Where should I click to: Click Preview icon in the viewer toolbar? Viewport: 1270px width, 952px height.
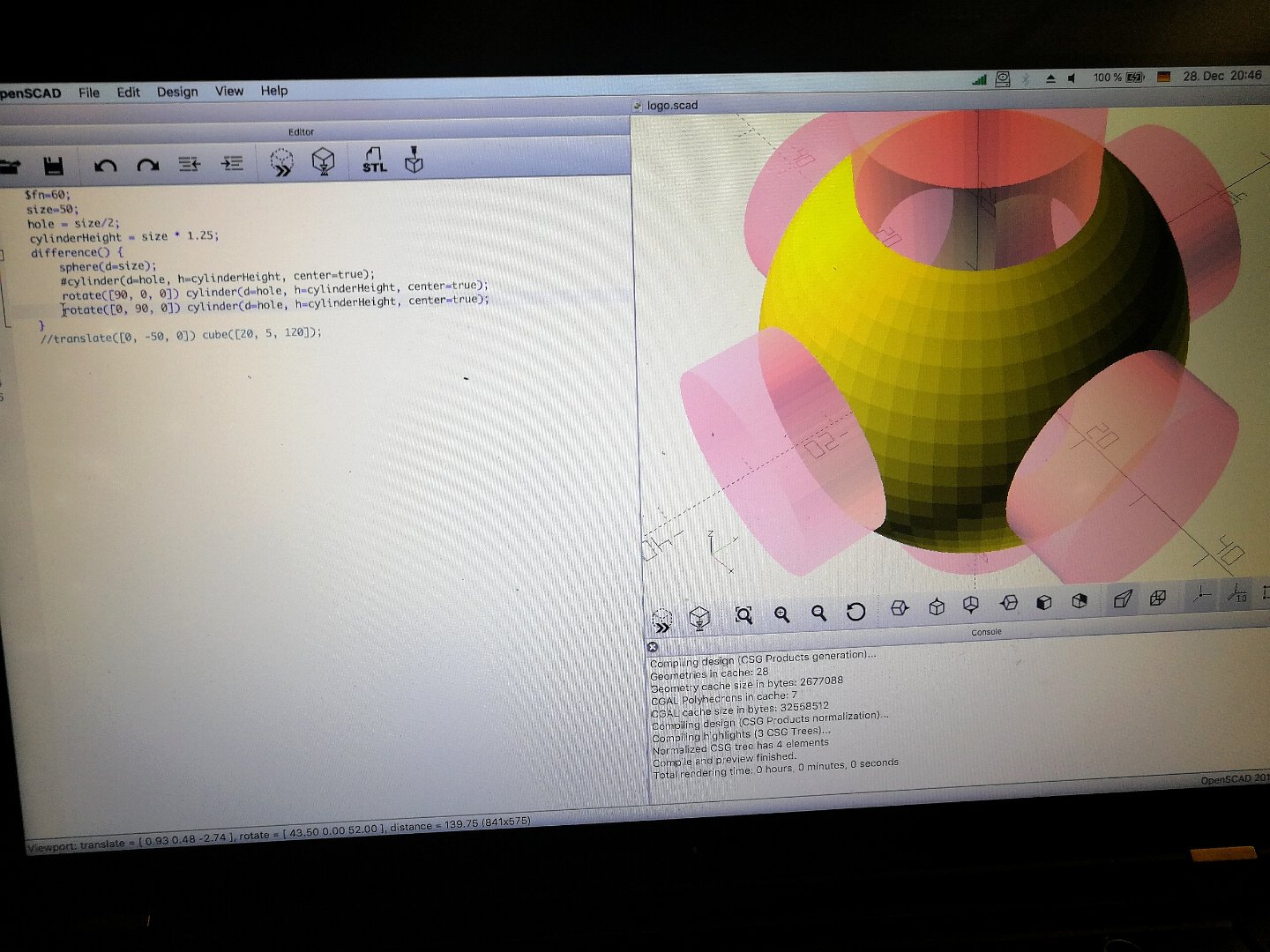coord(661,619)
